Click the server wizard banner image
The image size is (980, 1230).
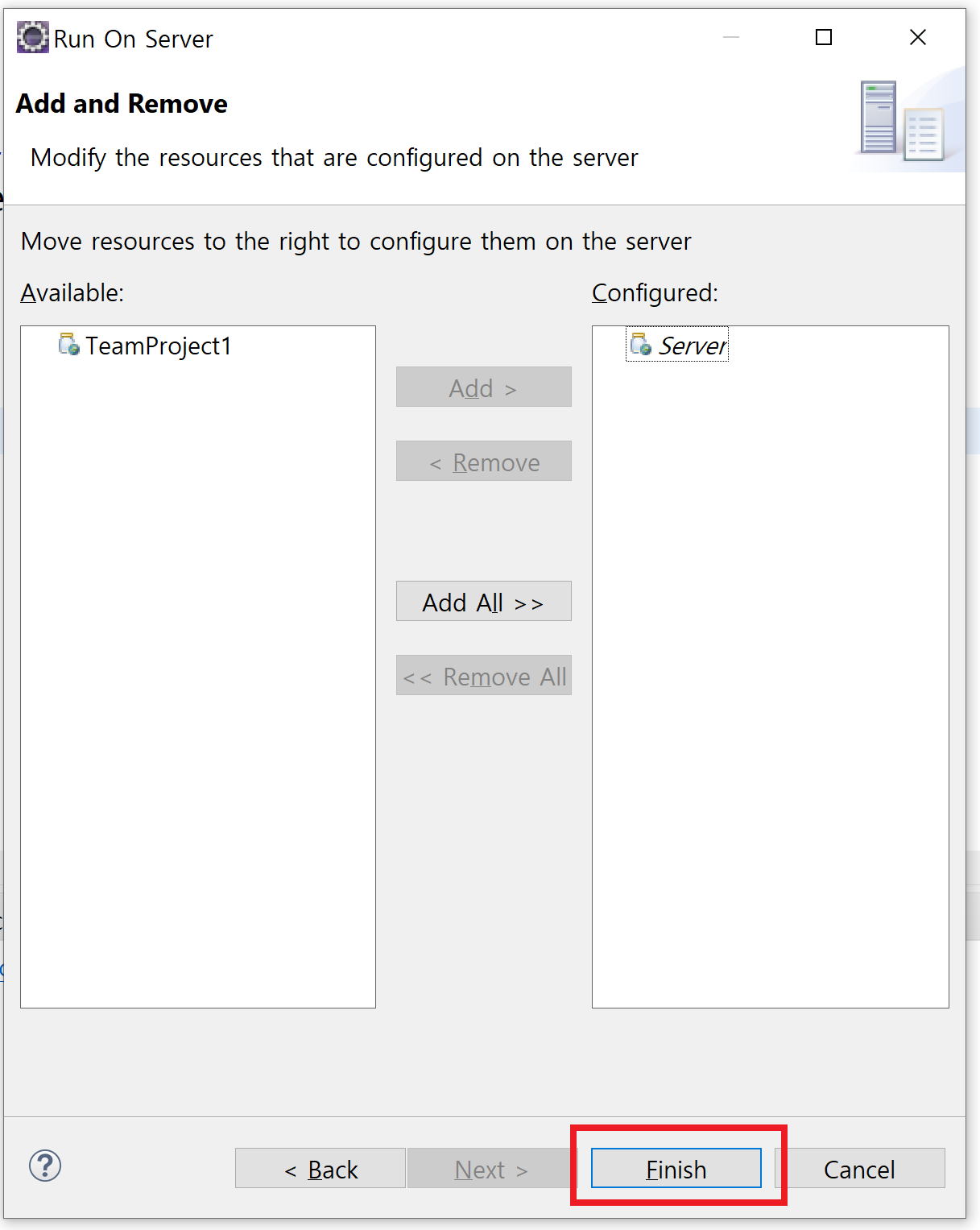tap(908, 121)
